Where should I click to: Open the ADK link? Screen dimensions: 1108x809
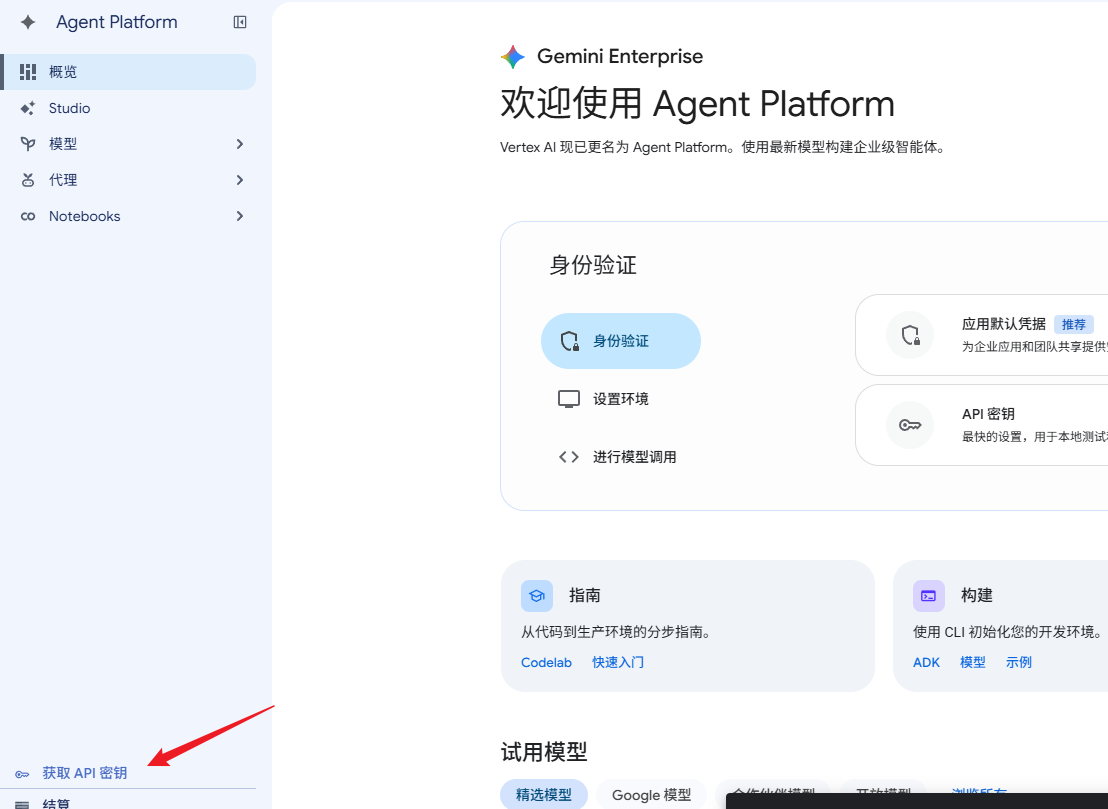pos(926,663)
